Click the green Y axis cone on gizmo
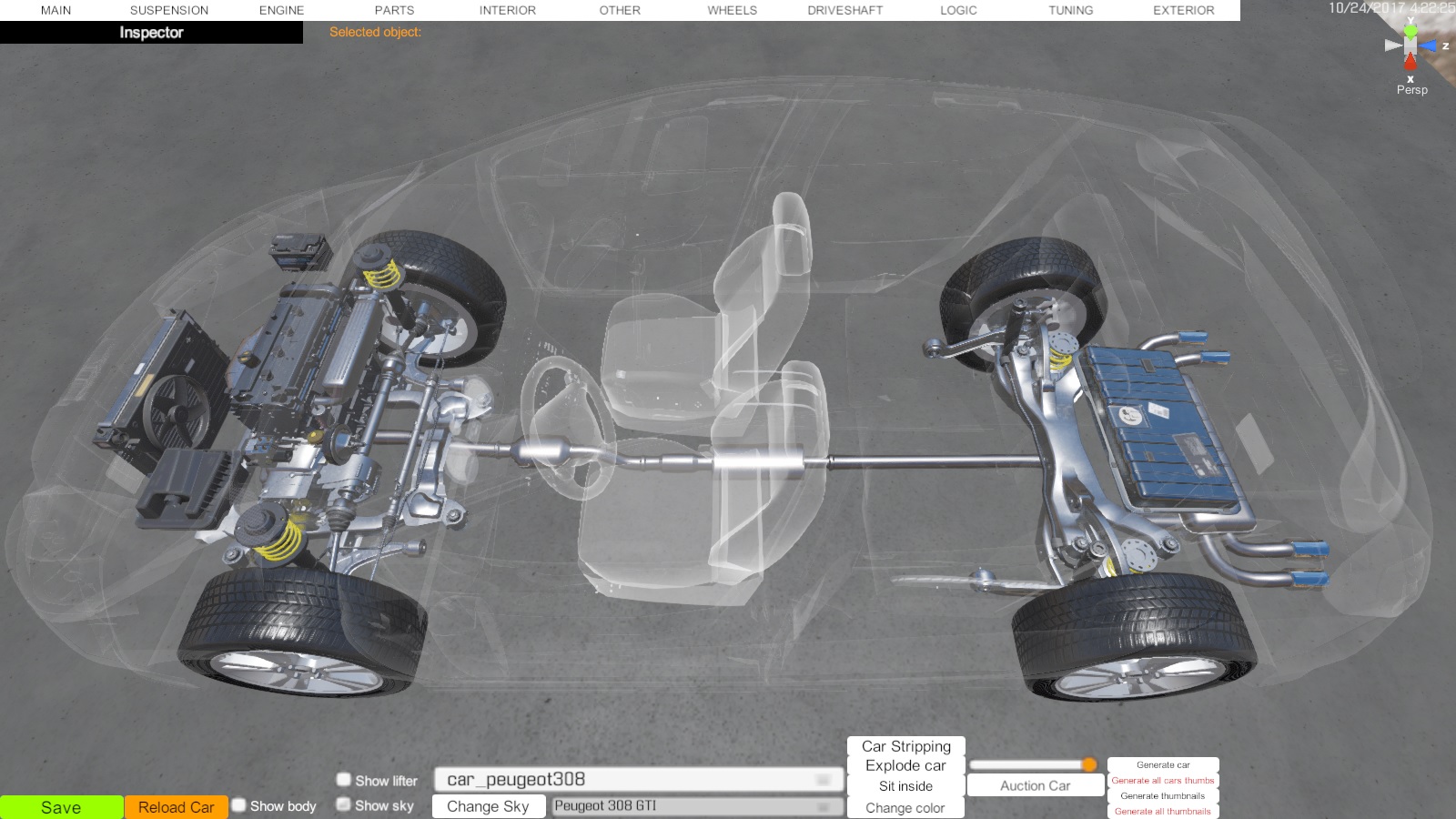 point(1410,30)
